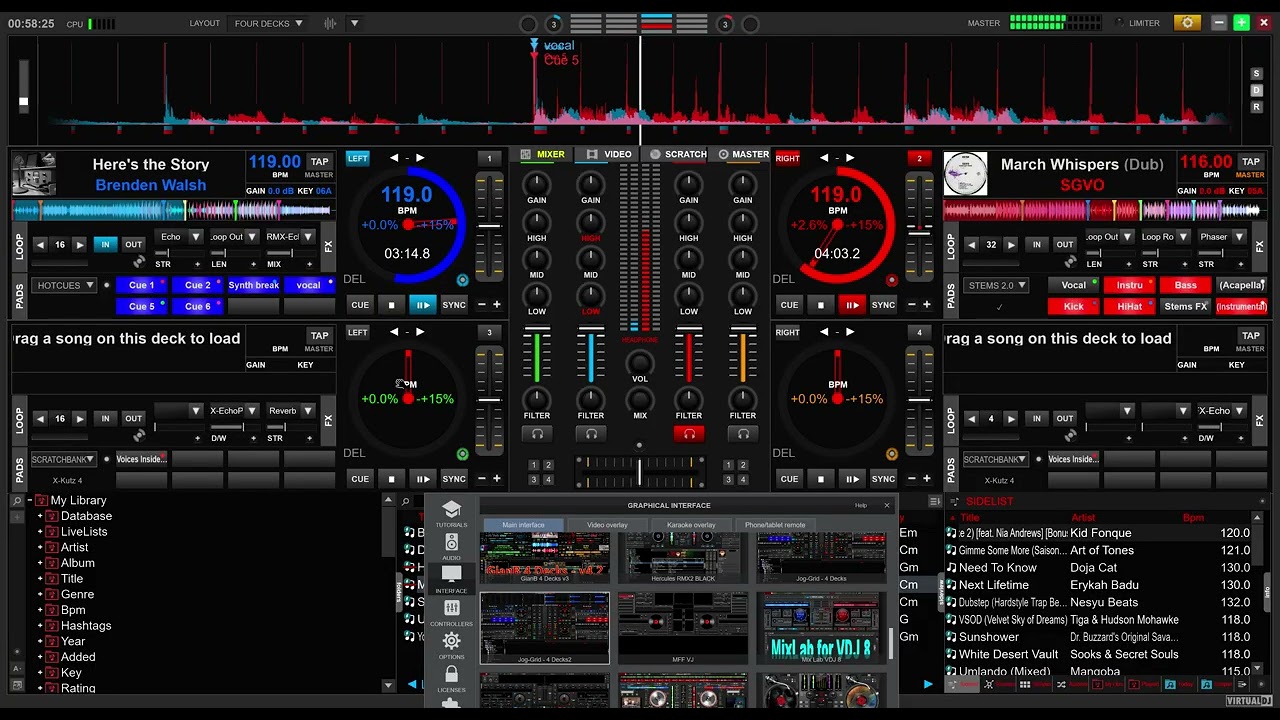Click the vinyl slip icon next to deck 1 loop
The height and width of the screenshot is (720, 1280).
point(139,262)
